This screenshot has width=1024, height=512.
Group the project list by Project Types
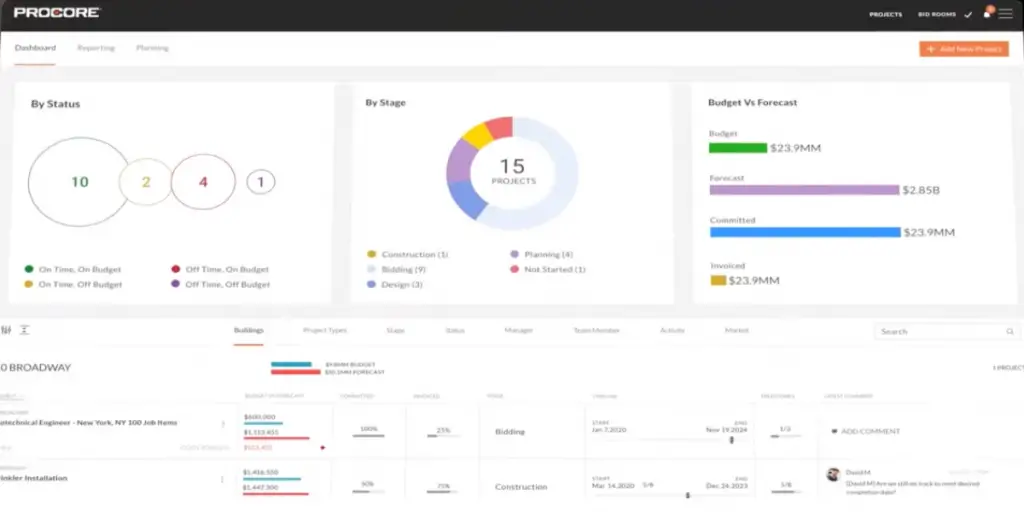coord(325,330)
